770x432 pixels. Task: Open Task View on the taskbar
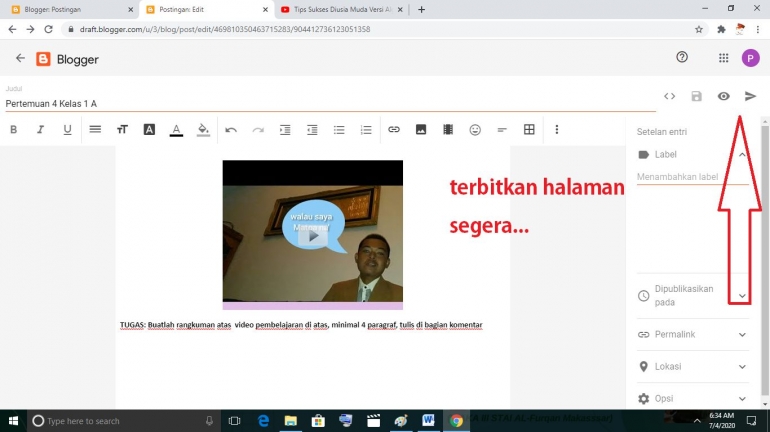pos(235,421)
